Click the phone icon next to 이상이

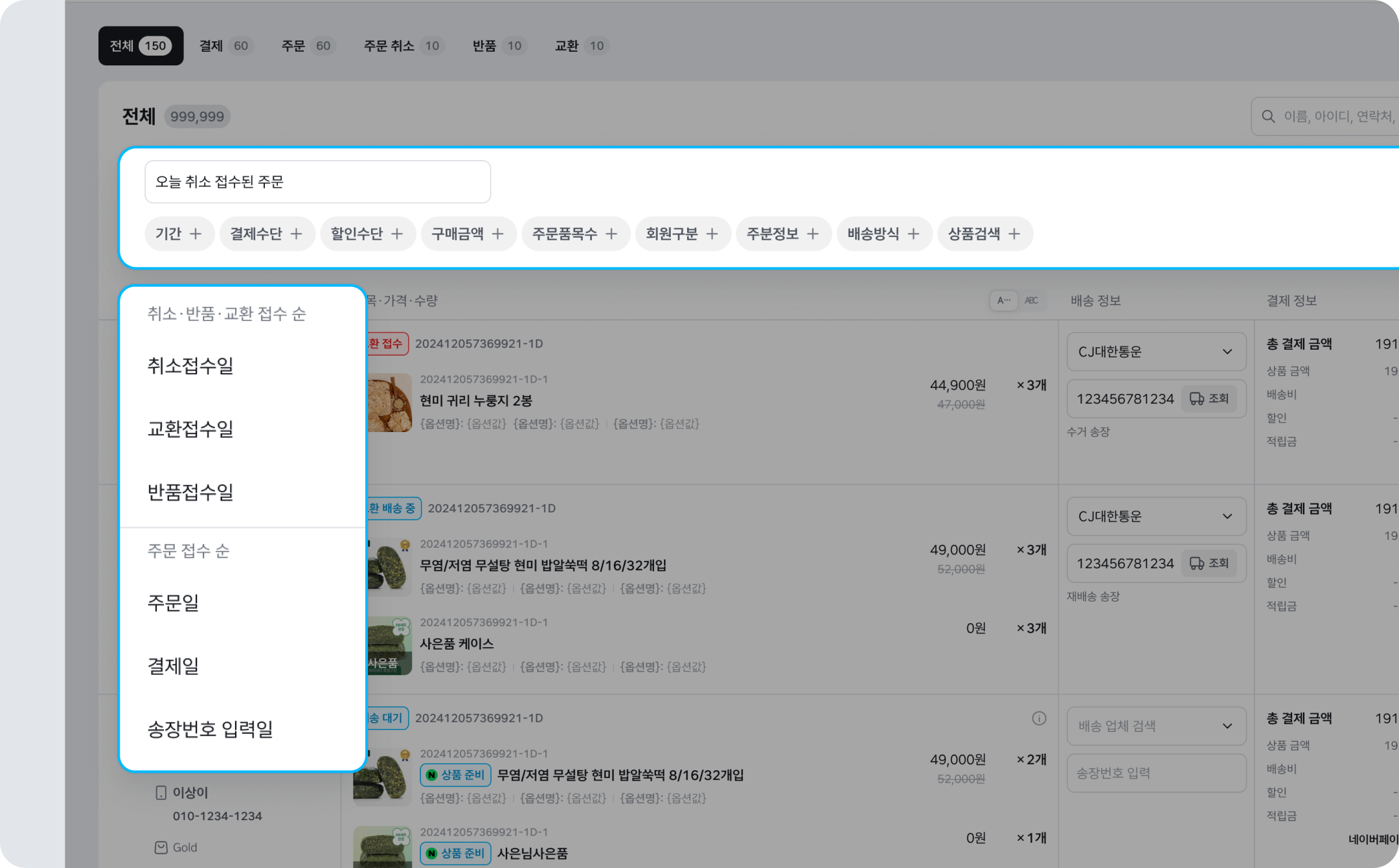point(161,793)
